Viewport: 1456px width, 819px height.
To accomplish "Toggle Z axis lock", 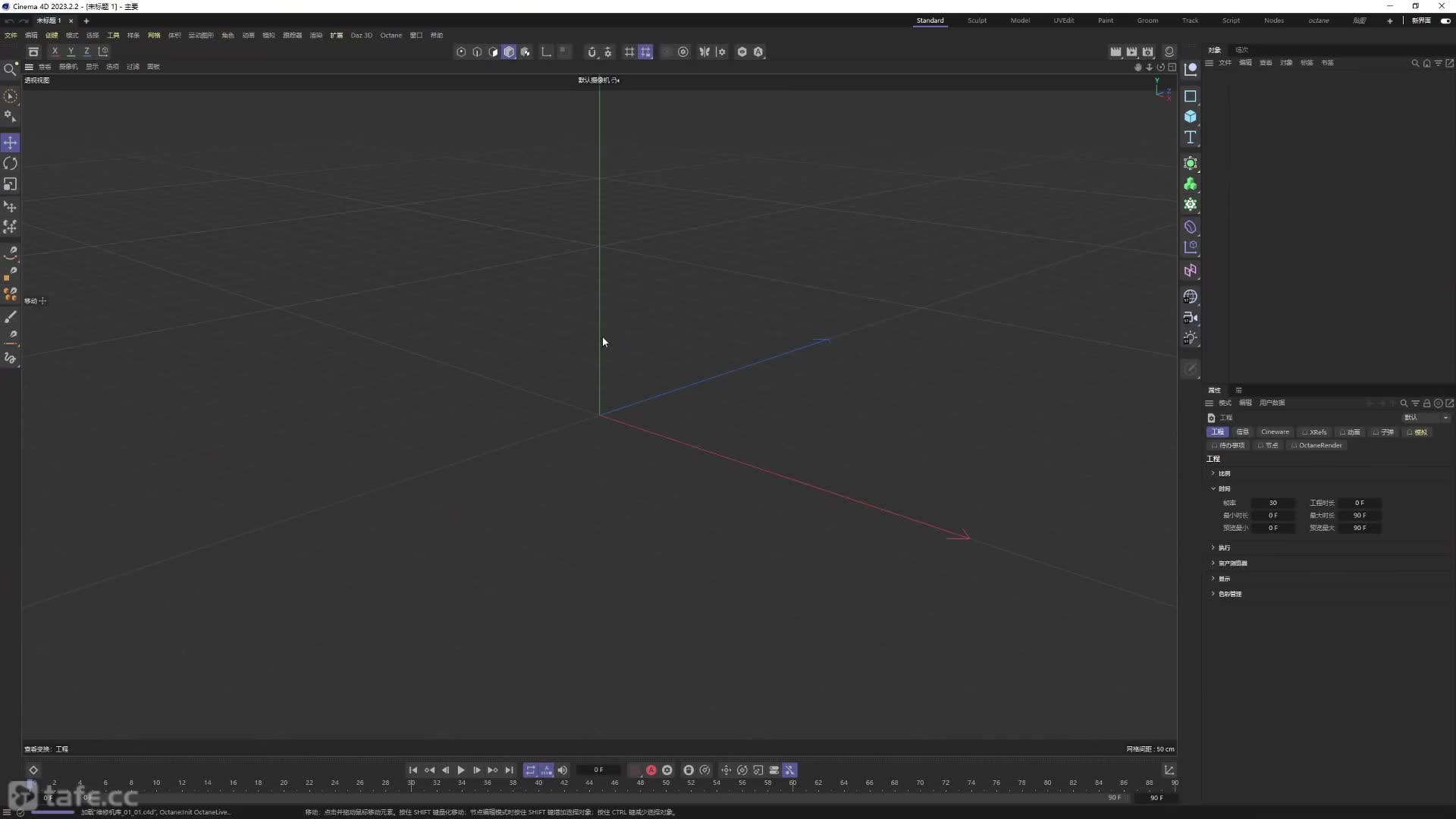I will 87,52.
